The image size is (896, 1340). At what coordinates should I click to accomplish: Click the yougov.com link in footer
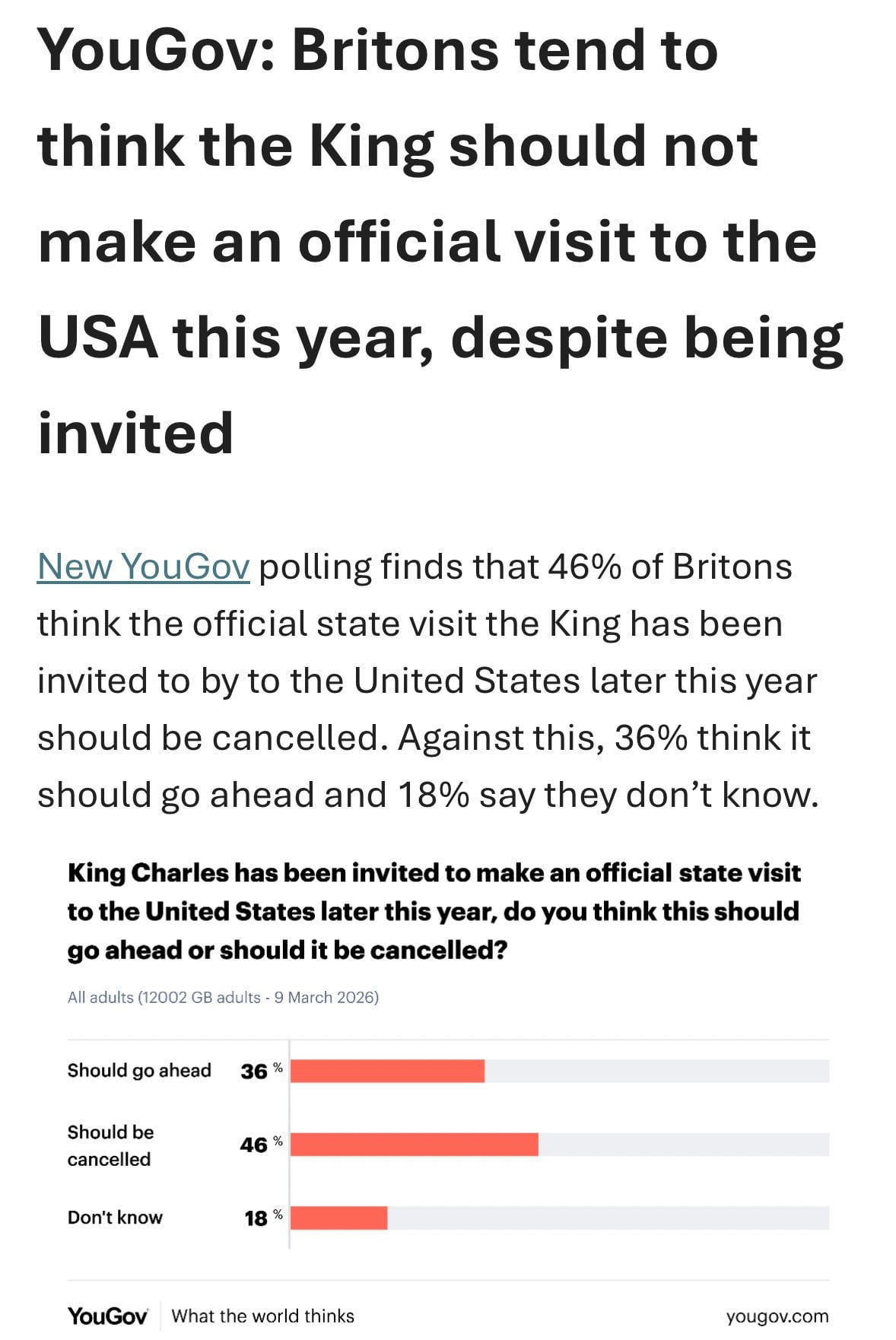(777, 1316)
